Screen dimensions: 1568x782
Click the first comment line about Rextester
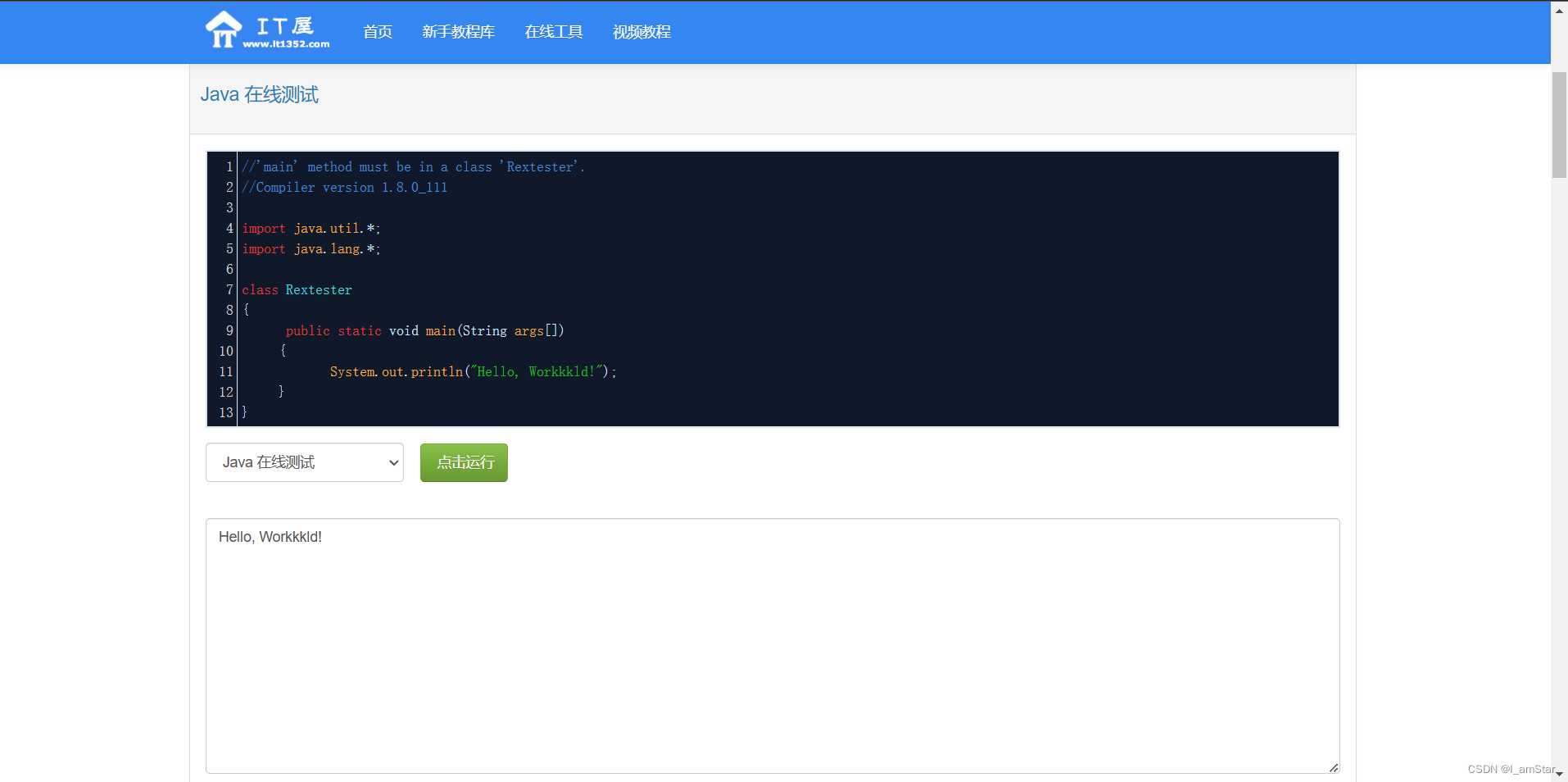click(x=414, y=166)
